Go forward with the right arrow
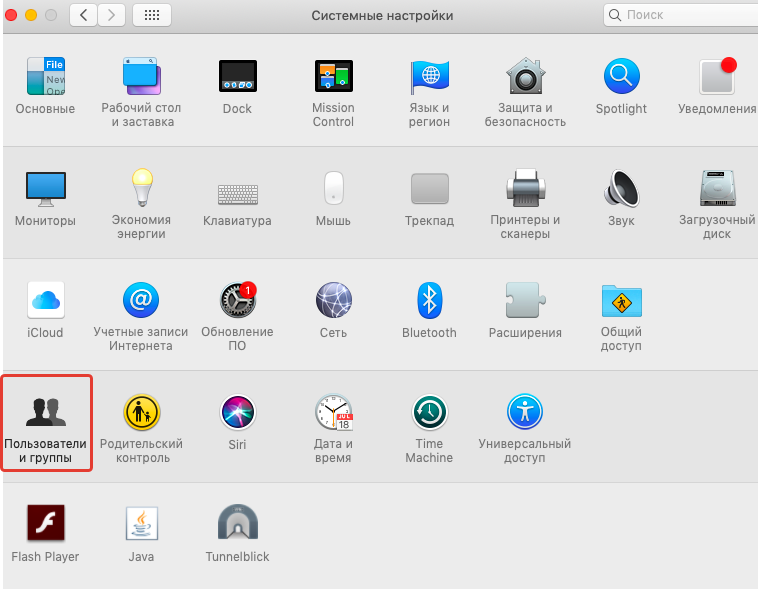This screenshot has height=589, width=758. pyautogui.click(x=112, y=15)
